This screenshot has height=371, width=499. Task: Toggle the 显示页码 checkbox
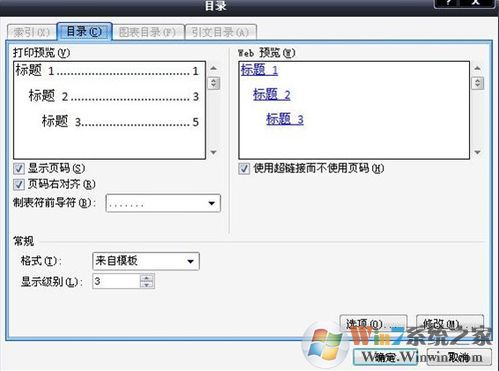(19, 168)
